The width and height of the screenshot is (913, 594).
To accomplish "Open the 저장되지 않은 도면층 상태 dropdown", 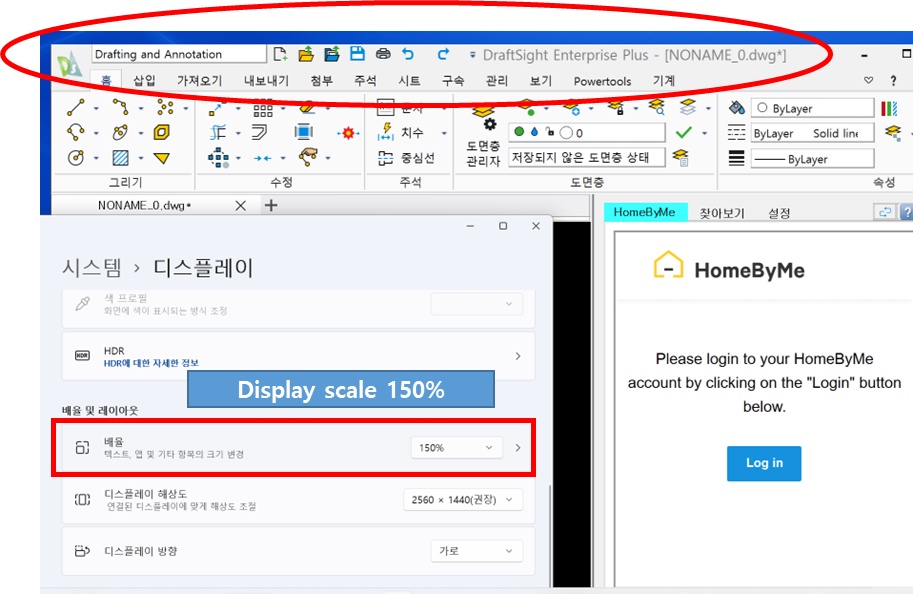I will (x=586, y=157).
